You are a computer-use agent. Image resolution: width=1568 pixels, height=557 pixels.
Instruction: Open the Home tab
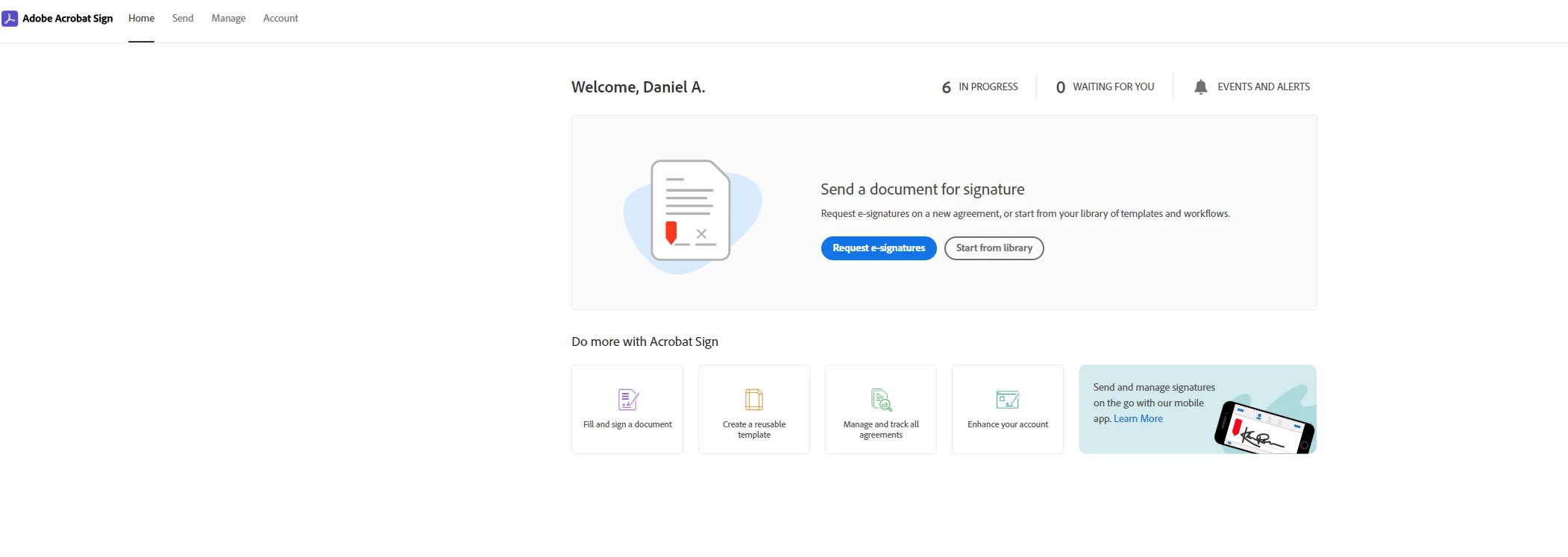click(141, 19)
